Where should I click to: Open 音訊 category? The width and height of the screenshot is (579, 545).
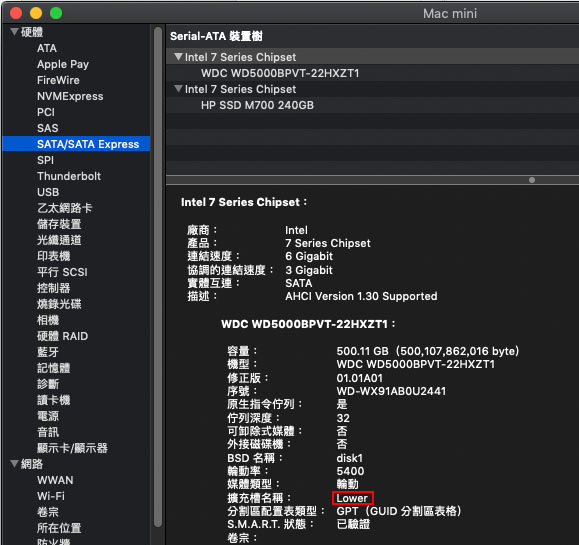click(x=48, y=432)
